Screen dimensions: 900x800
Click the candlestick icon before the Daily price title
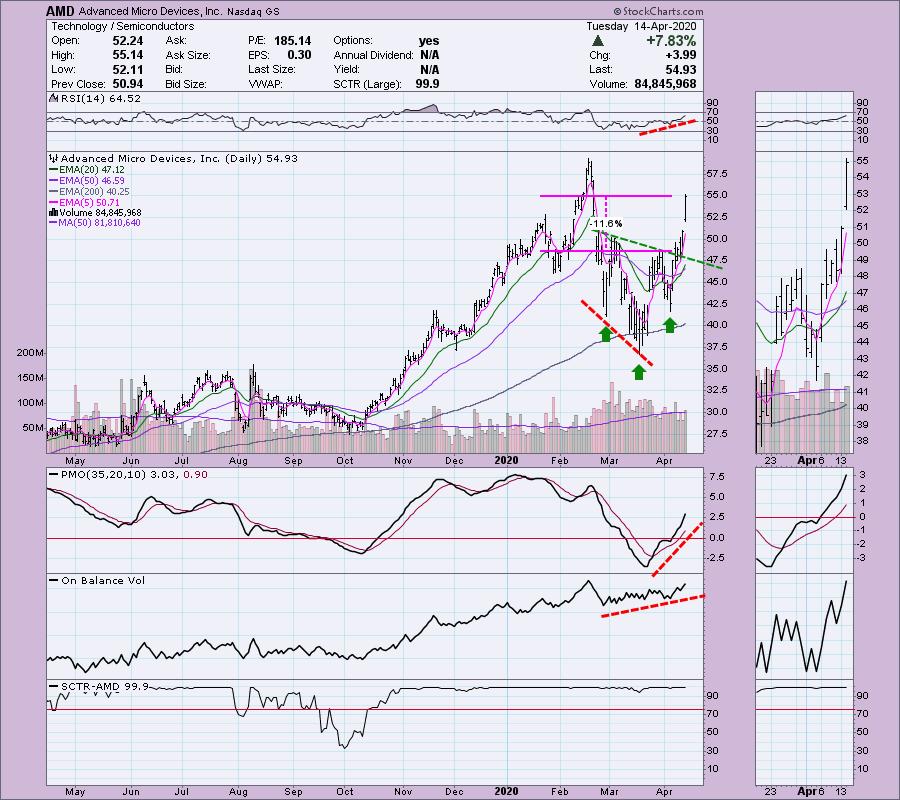[x=54, y=158]
